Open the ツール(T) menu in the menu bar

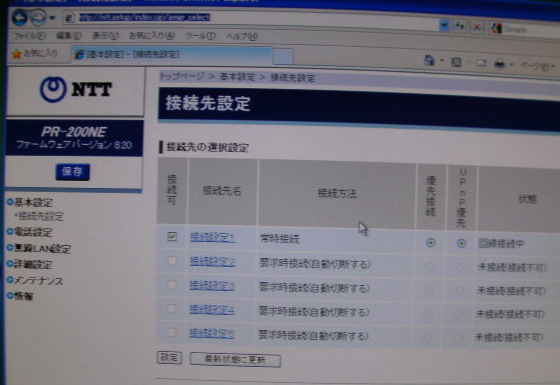coord(200,36)
